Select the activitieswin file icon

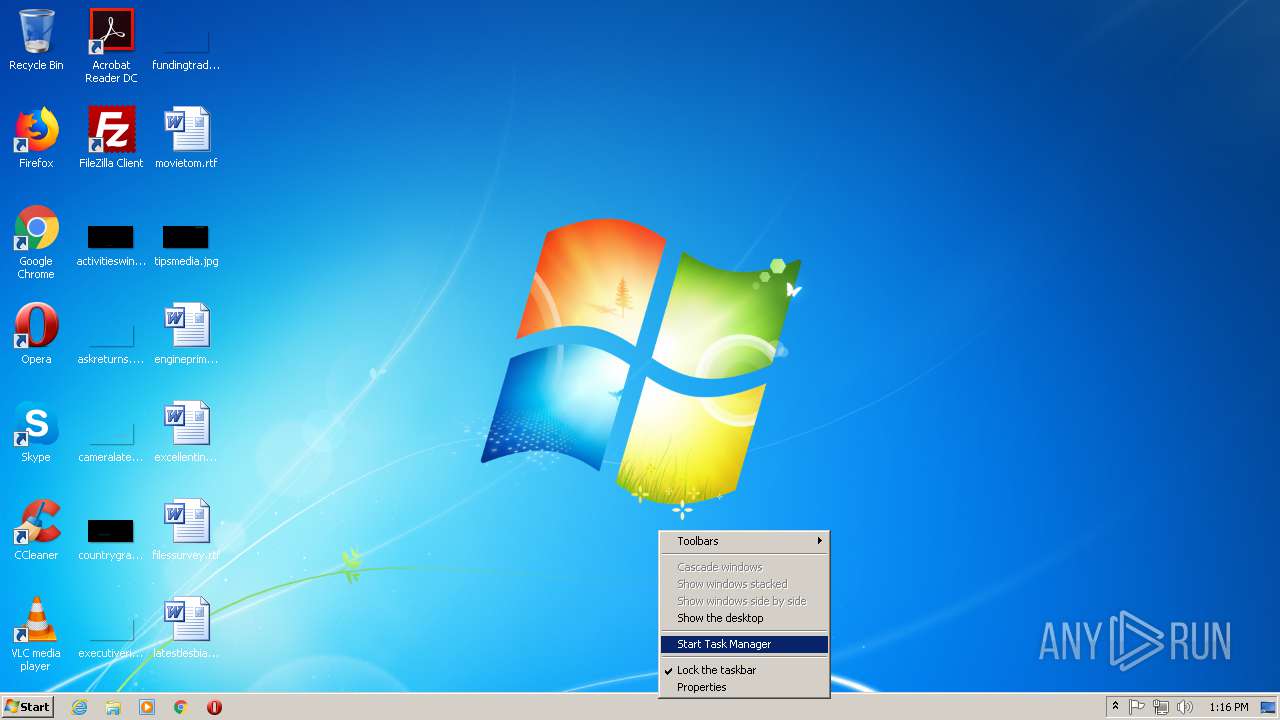(111, 246)
